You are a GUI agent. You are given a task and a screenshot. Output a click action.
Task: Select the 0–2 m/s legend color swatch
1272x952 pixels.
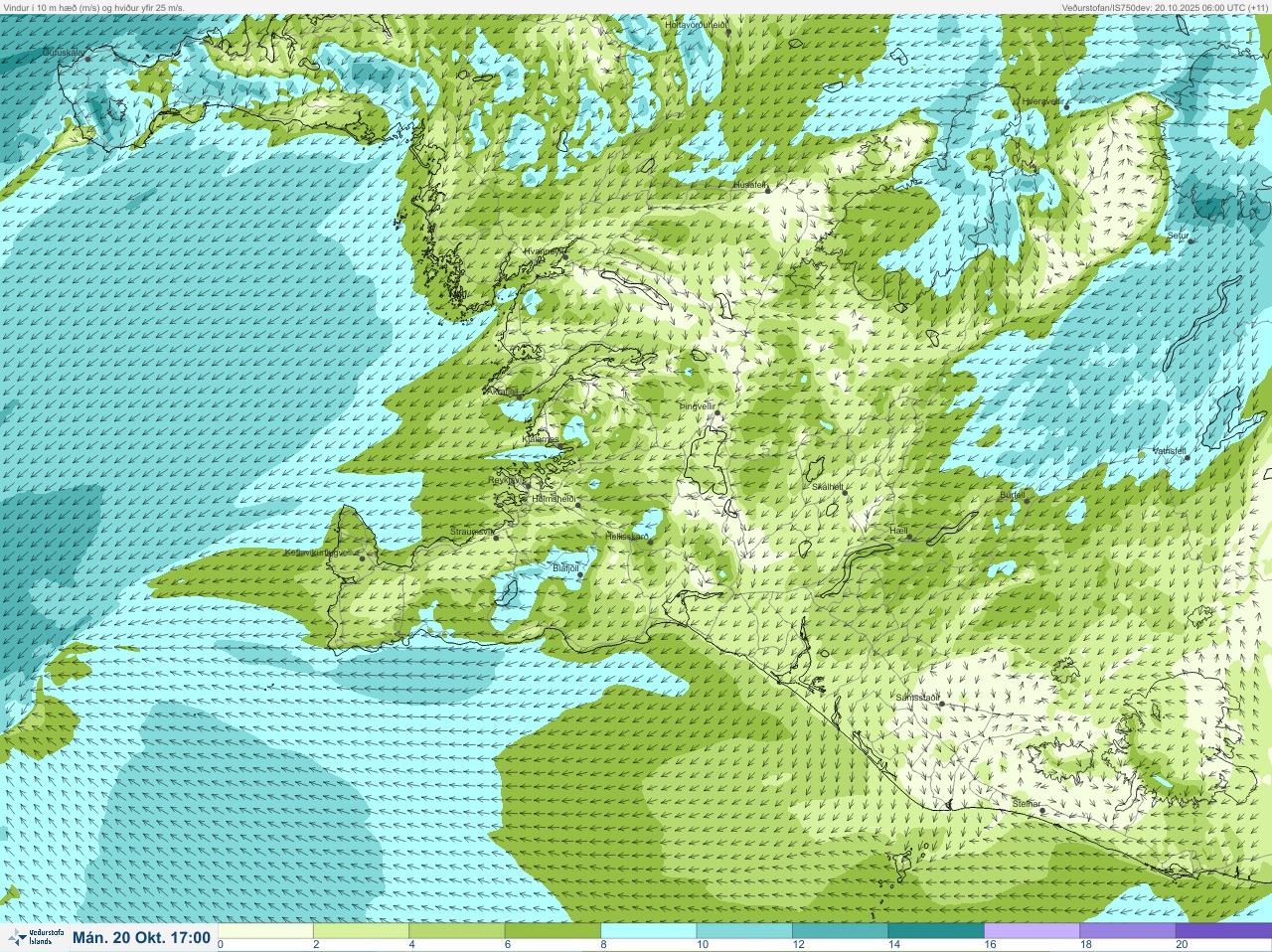click(266, 931)
